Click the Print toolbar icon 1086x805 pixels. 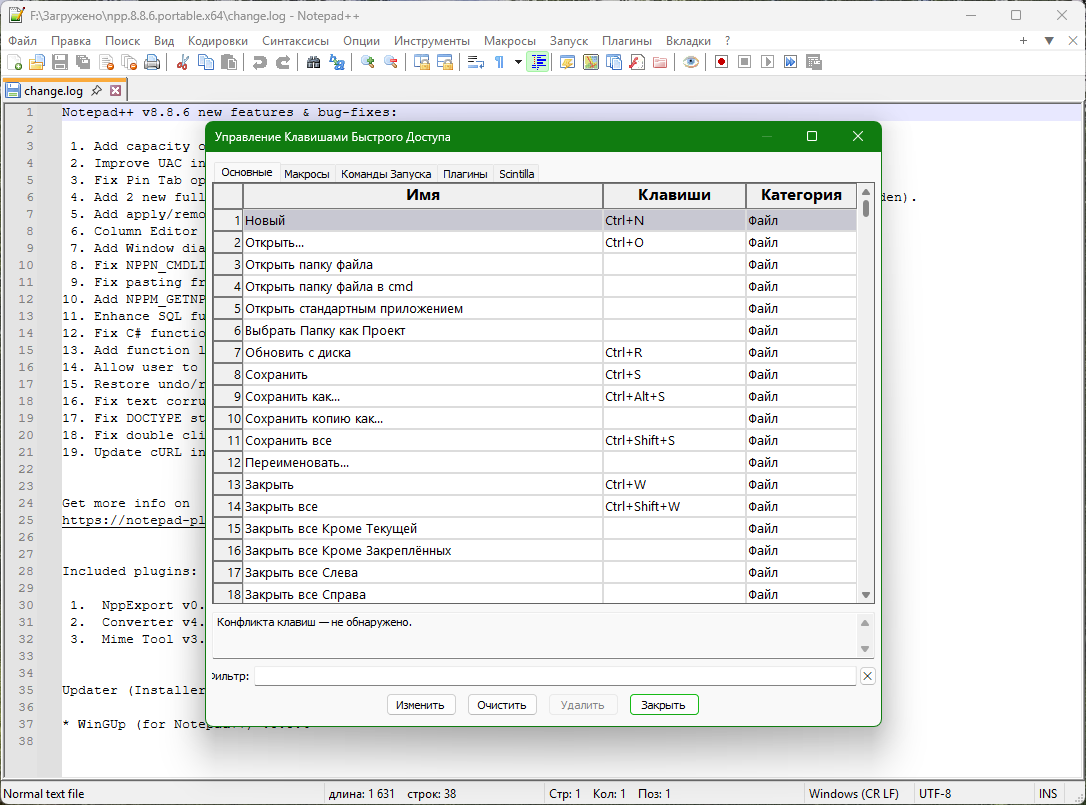coord(152,62)
